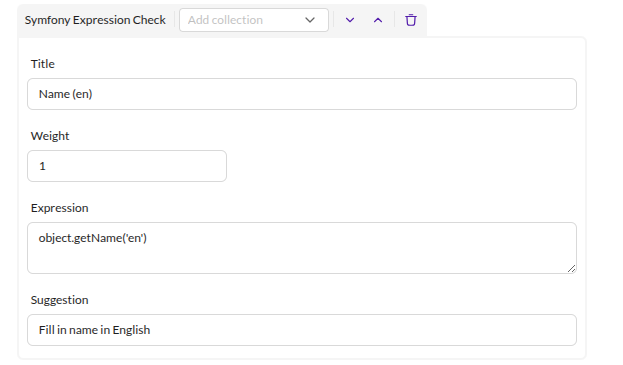
Task: Click the Weight label
Action: click(50, 136)
